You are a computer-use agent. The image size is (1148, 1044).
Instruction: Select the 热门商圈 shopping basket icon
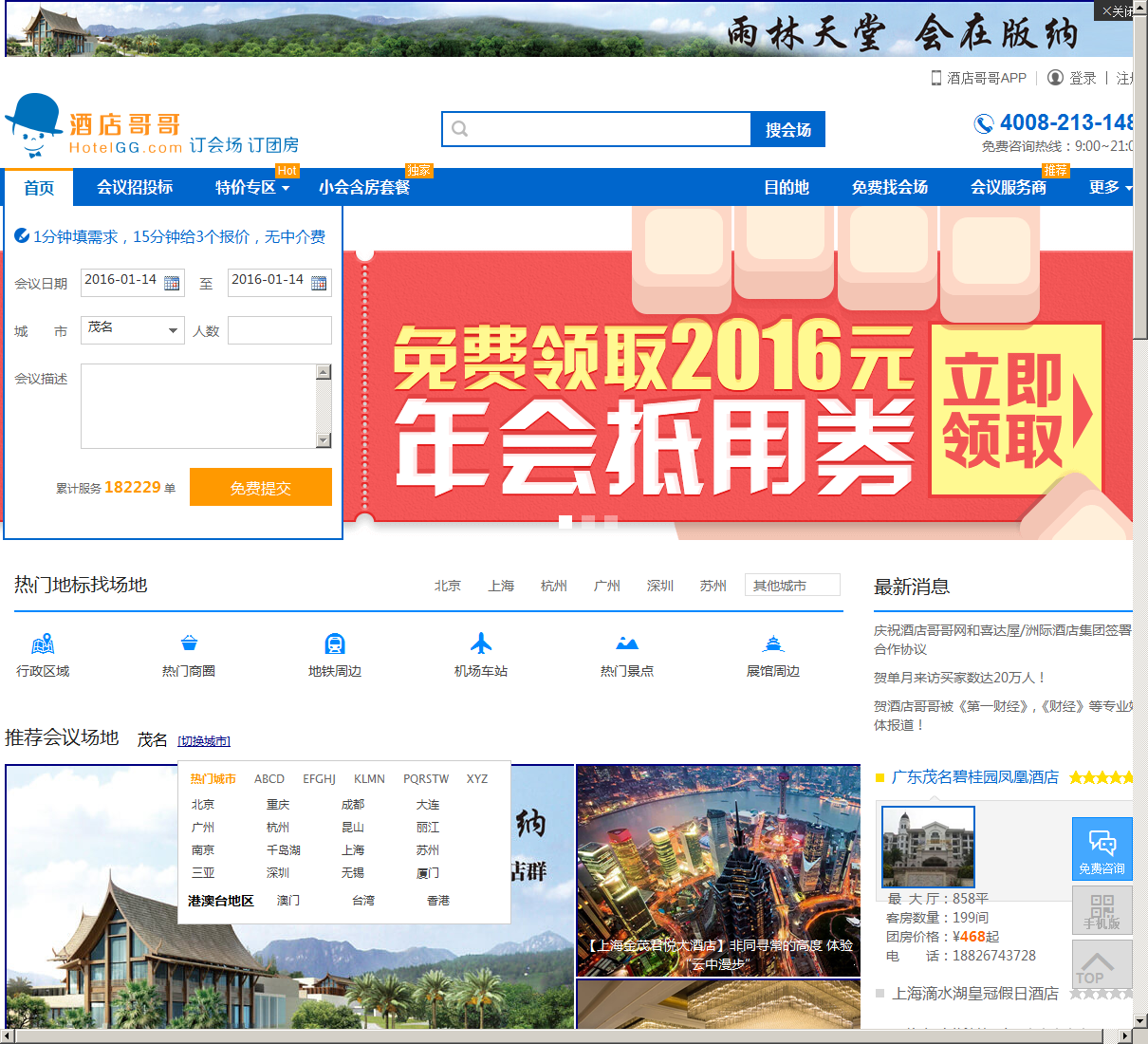click(x=189, y=644)
